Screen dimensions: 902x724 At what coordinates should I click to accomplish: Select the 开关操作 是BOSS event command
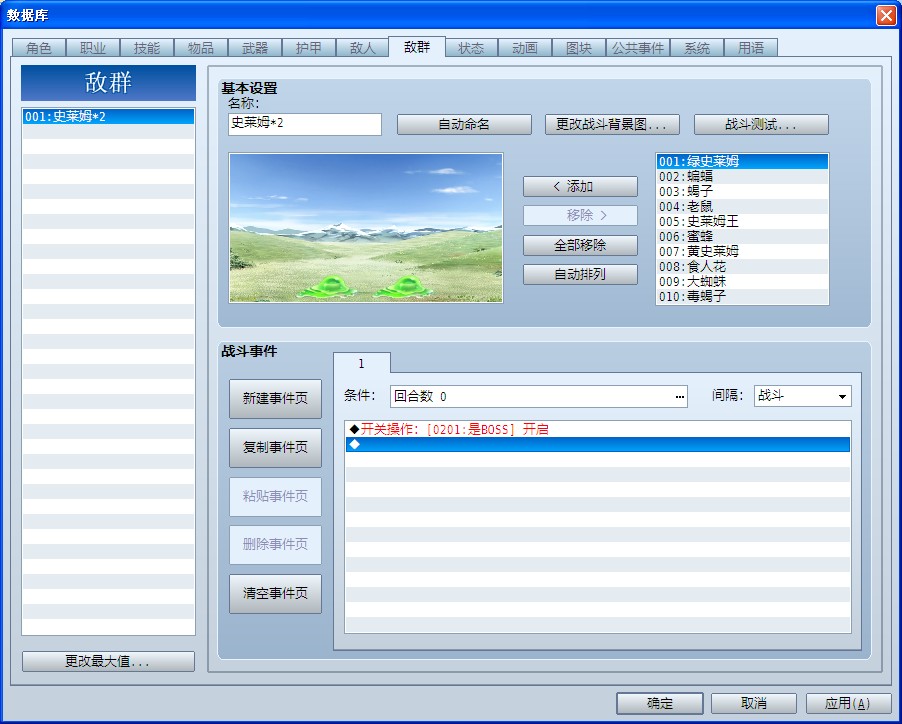(598, 429)
